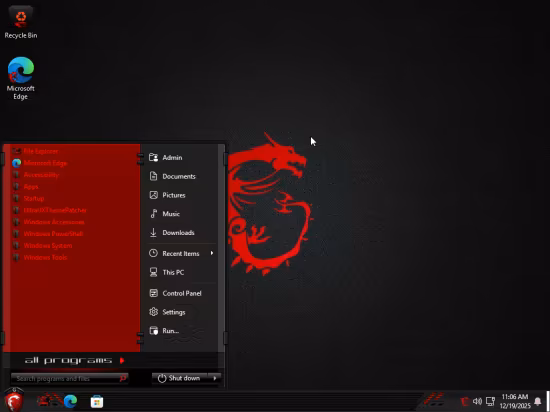
Task: Click the Show desktop strip at the taskbar edge
Action: (x=548, y=401)
